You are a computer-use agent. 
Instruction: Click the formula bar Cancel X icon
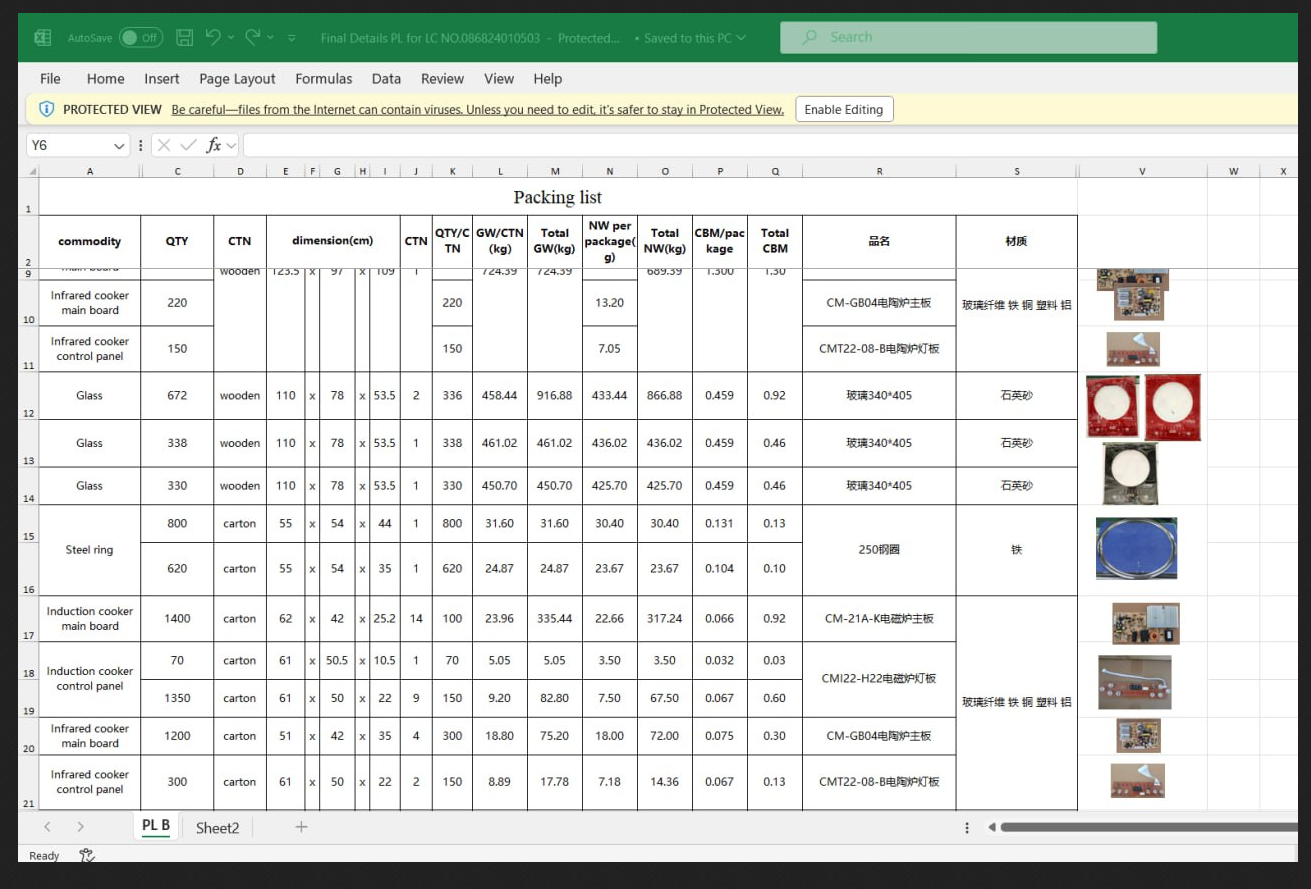click(x=164, y=145)
